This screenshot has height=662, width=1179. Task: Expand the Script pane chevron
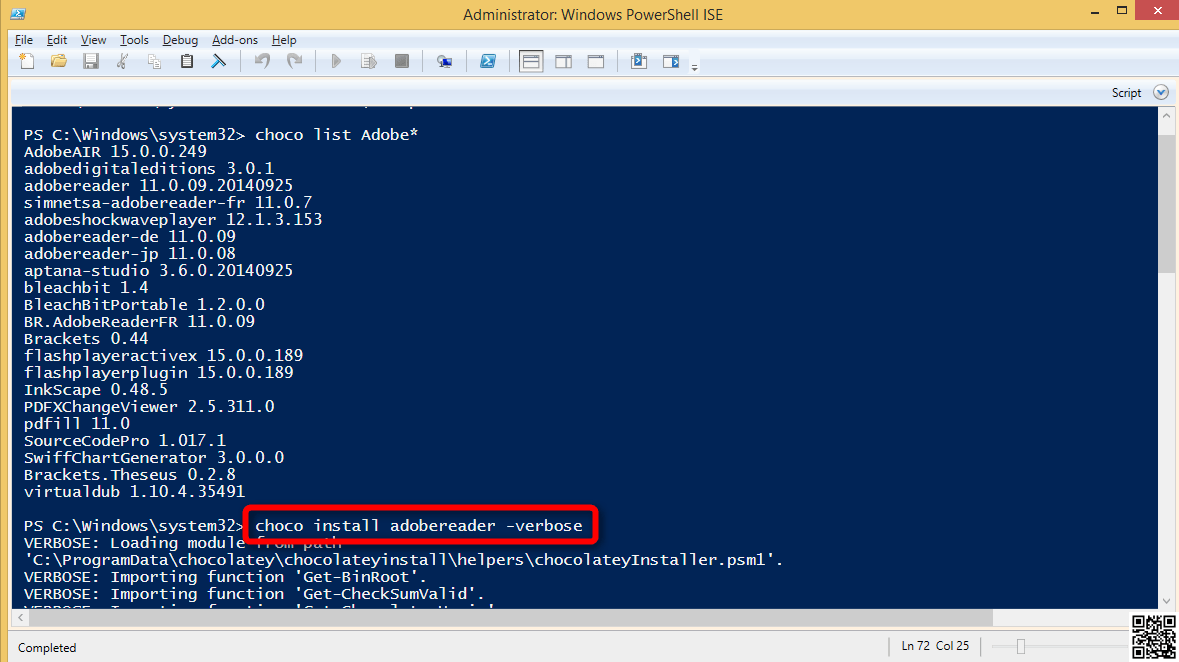tap(1160, 92)
